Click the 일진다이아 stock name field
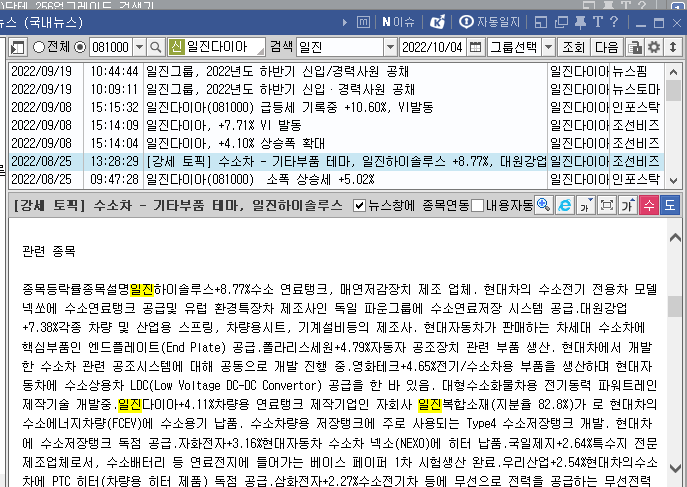The width and height of the screenshot is (687, 487). click(217, 47)
